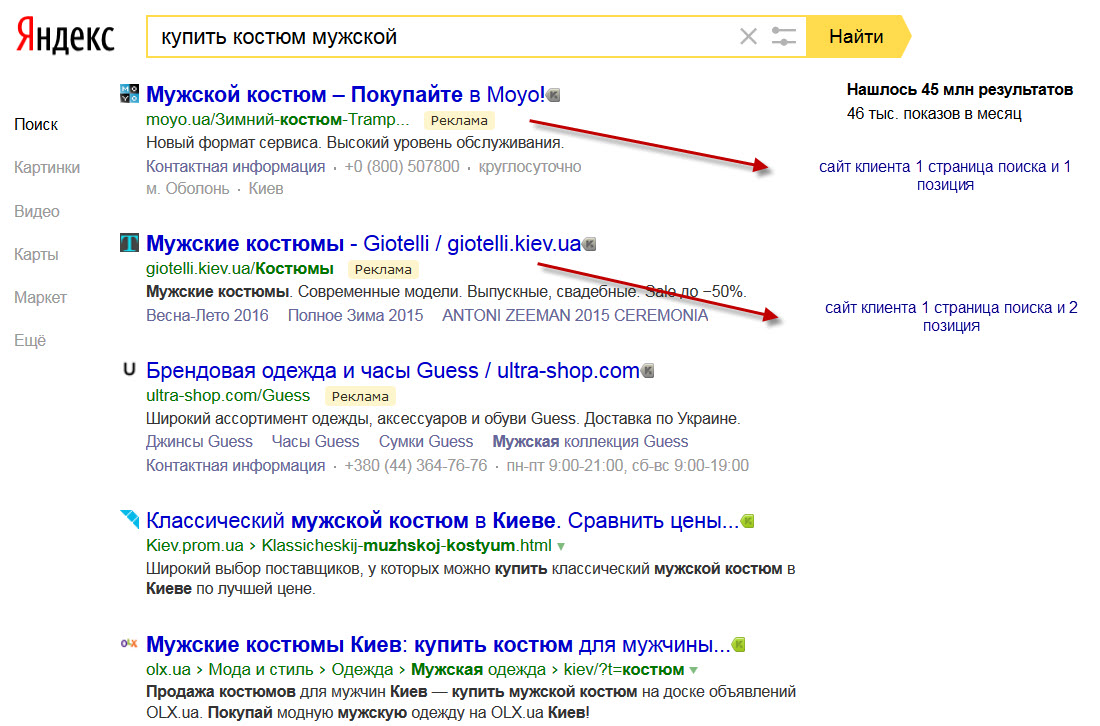Image resolution: width=1100 pixels, height=726 pixels.
Task: Click green marker icon after Kiev.prom.ua title
Action: point(747,521)
